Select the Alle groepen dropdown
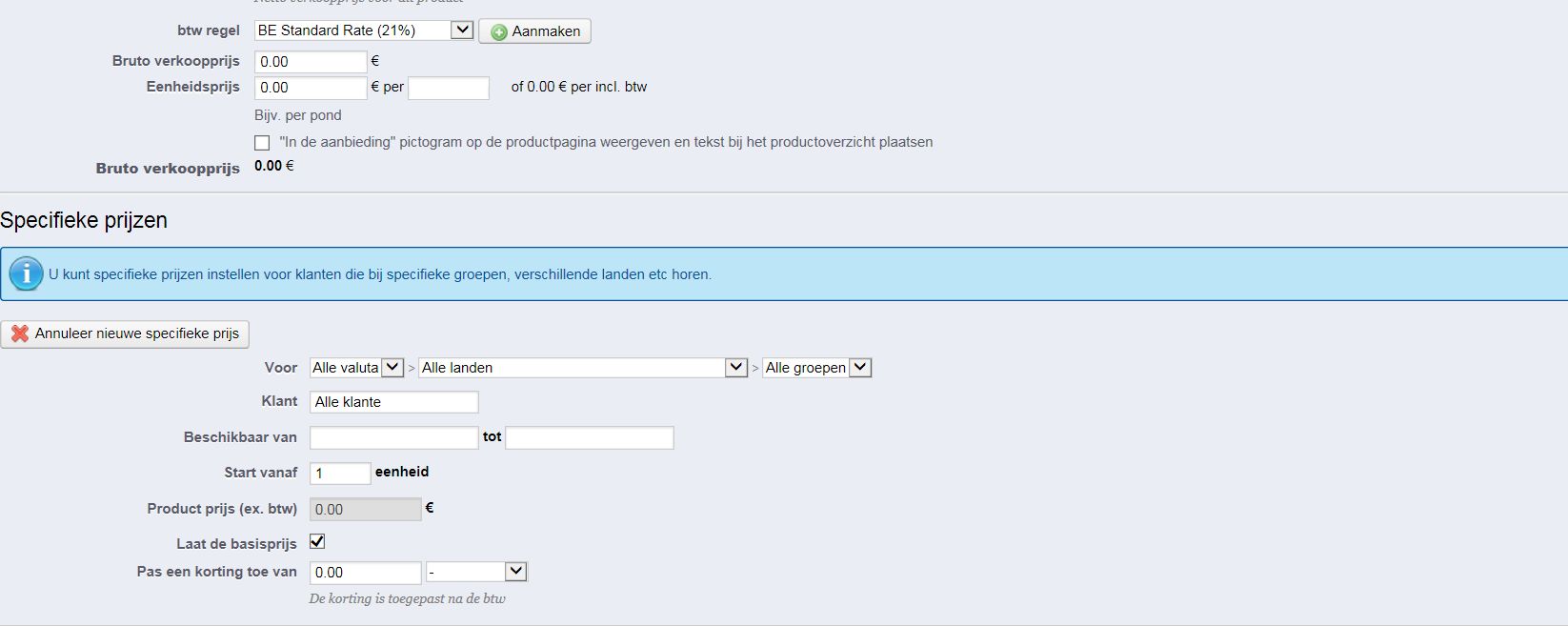The width and height of the screenshot is (1568, 626). pos(816,368)
